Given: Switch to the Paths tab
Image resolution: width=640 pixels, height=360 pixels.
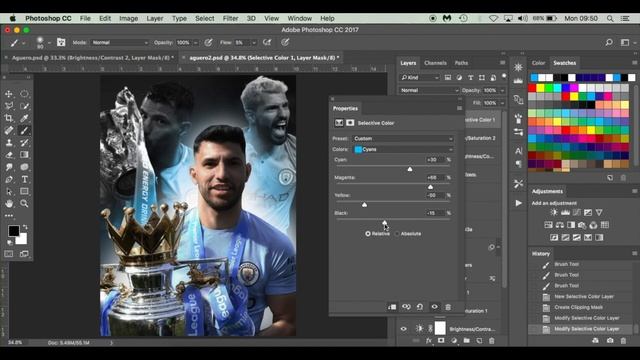Looking at the screenshot, I should pyautogui.click(x=461, y=63).
